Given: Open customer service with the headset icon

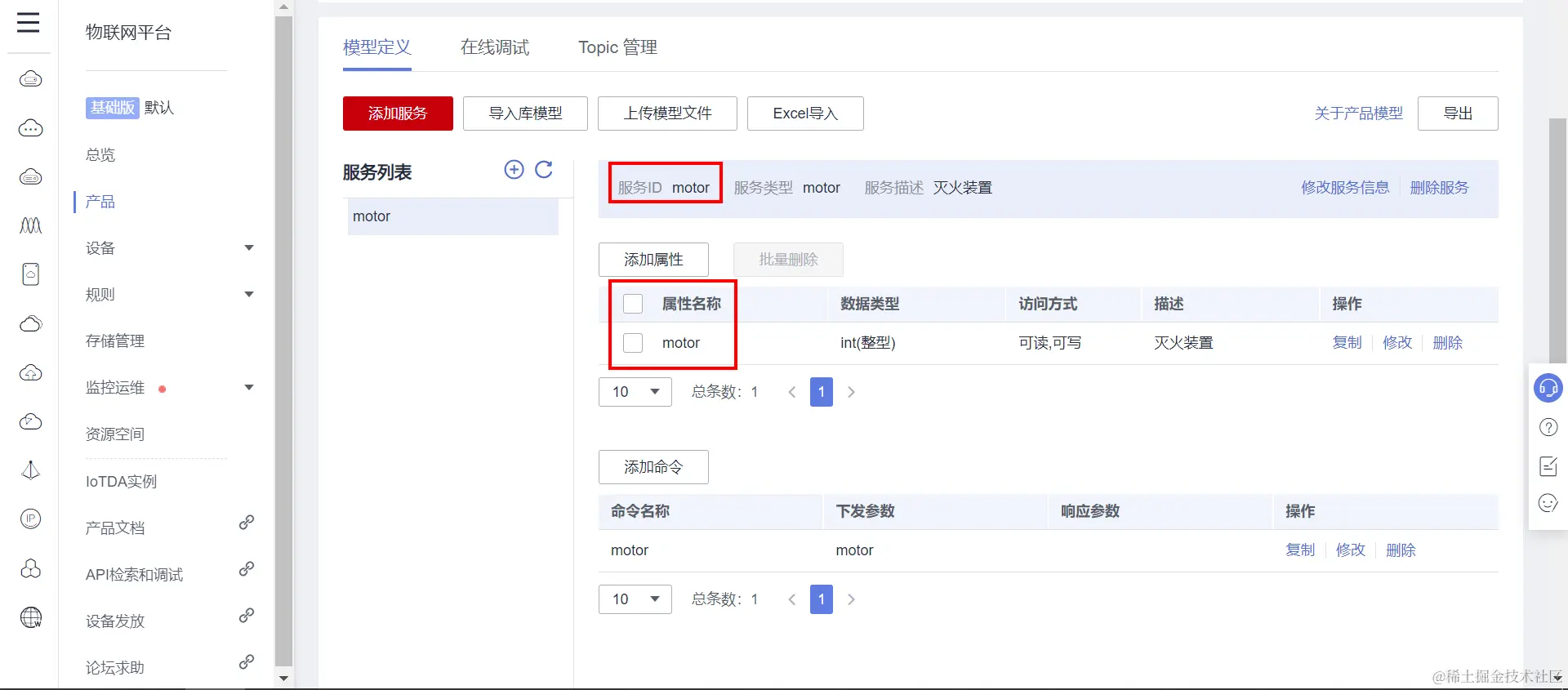Looking at the screenshot, I should click(x=1548, y=388).
